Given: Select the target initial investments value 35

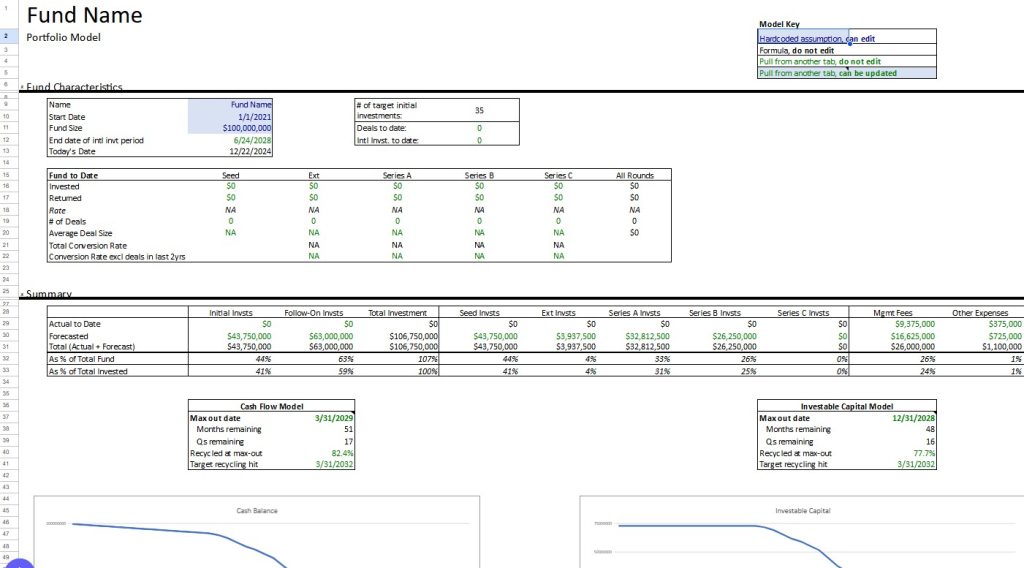Looking at the screenshot, I should click(479, 110).
